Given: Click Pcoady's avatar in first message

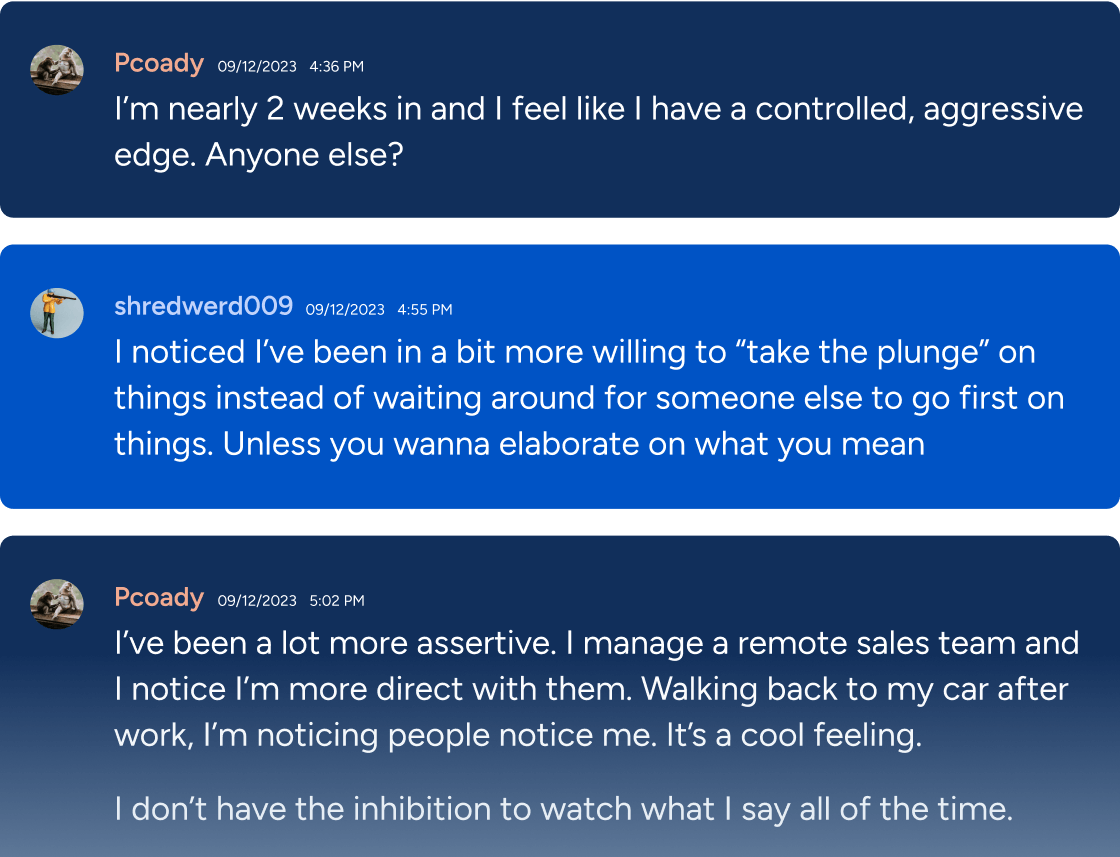Looking at the screenshot, I should click(x=56, y=69).
